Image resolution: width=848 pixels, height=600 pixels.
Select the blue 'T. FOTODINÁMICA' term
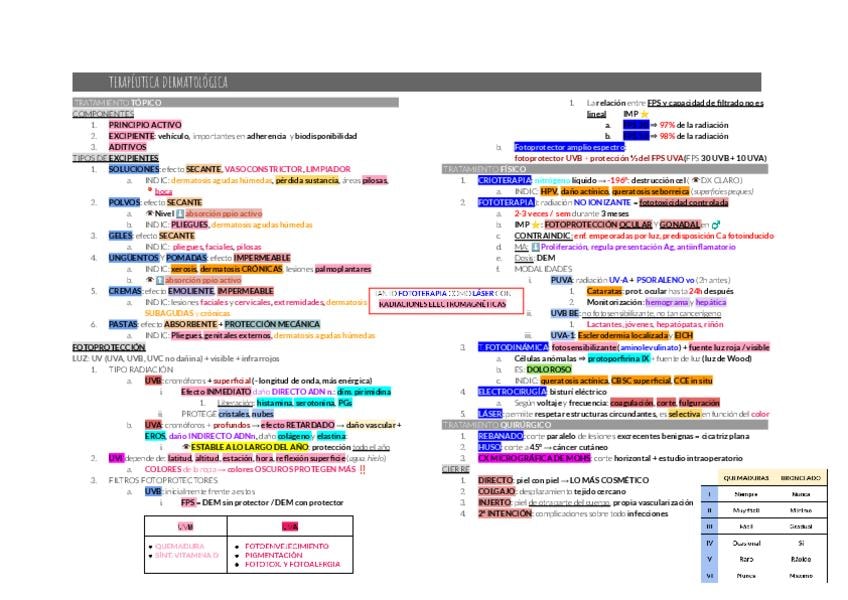(513, 347)
